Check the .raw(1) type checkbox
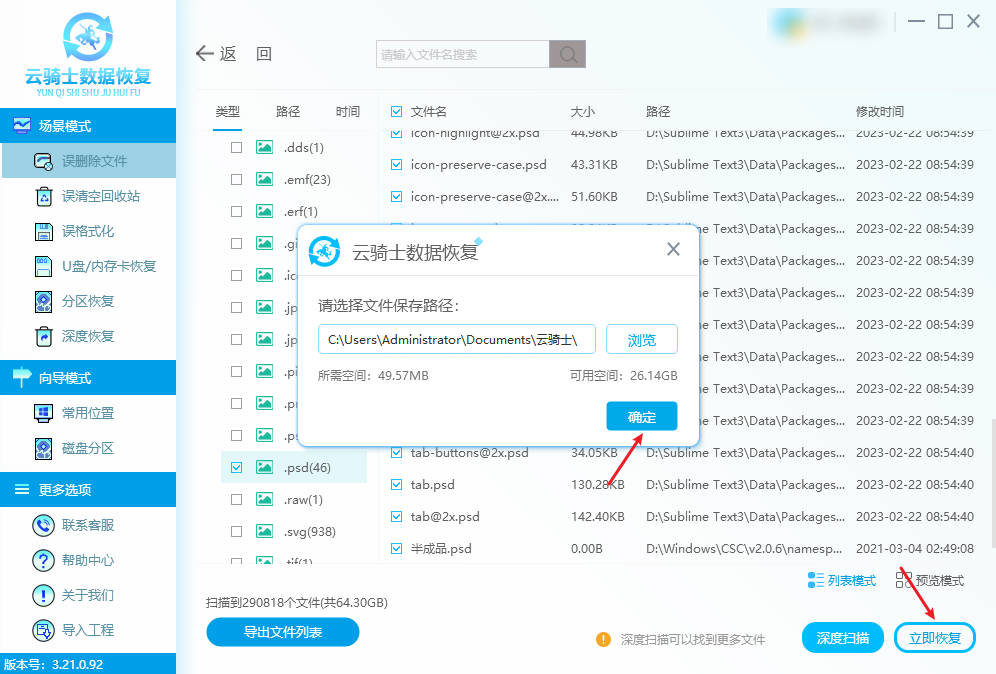Viewport: 996px width, 674px height. pyautogui.click(x=236, y=499)
